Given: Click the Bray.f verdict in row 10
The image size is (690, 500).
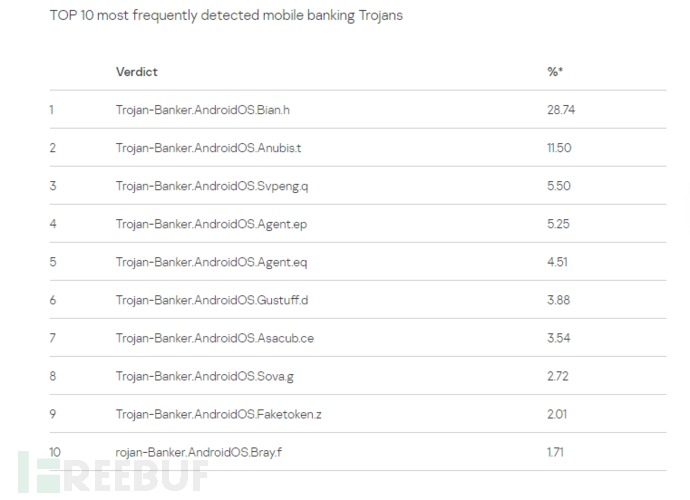Looking at the screenshot, I should [199, 452].
